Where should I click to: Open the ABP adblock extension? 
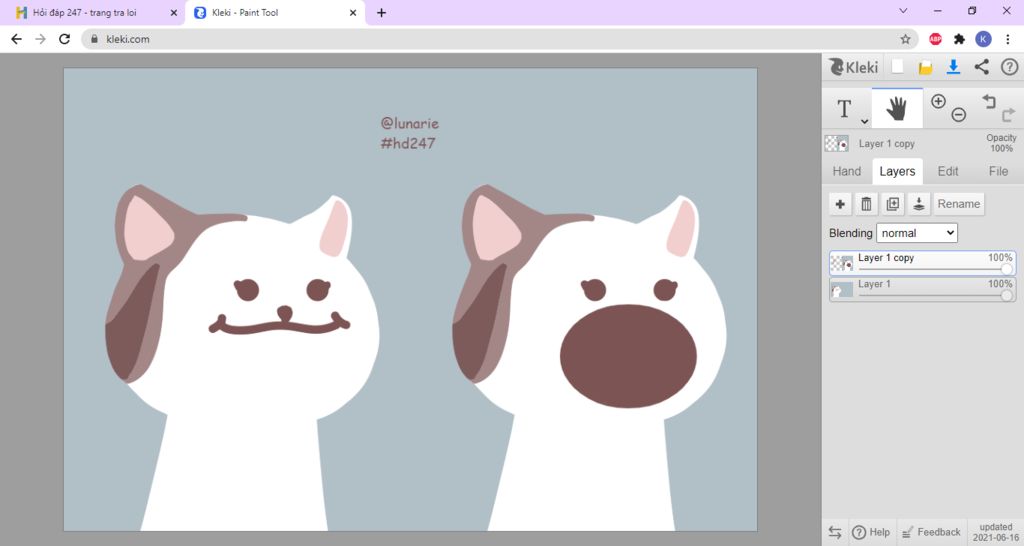pos(935,39)
